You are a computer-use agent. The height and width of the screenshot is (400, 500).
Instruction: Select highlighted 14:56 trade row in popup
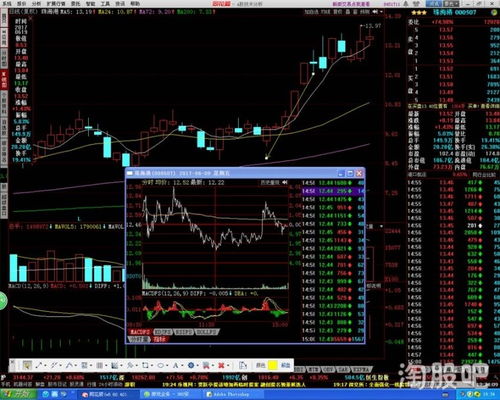tap(333, 191)
